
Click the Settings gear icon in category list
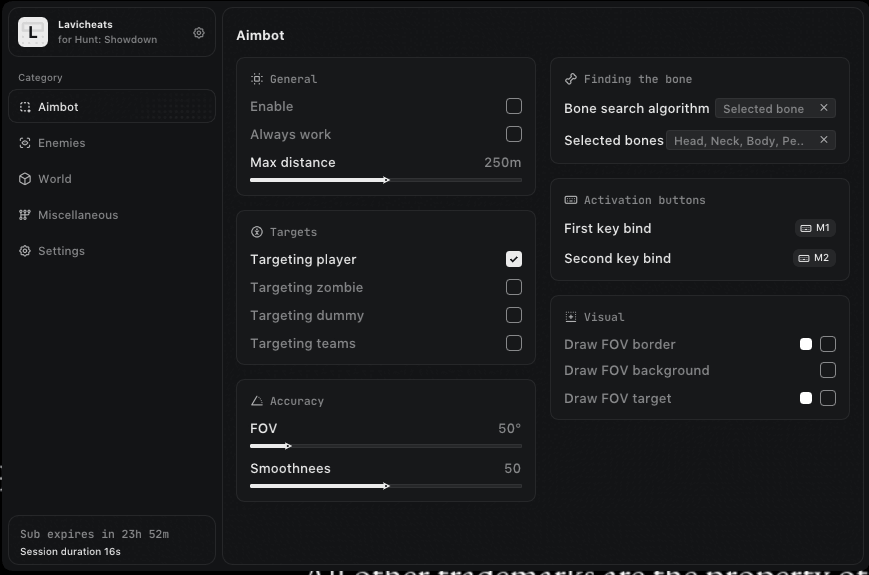[x=25, y=251]
